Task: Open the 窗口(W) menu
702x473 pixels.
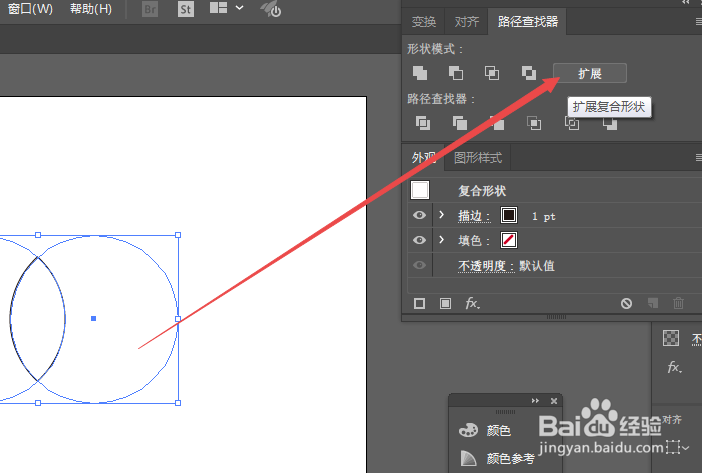Action: pos(30,9)
